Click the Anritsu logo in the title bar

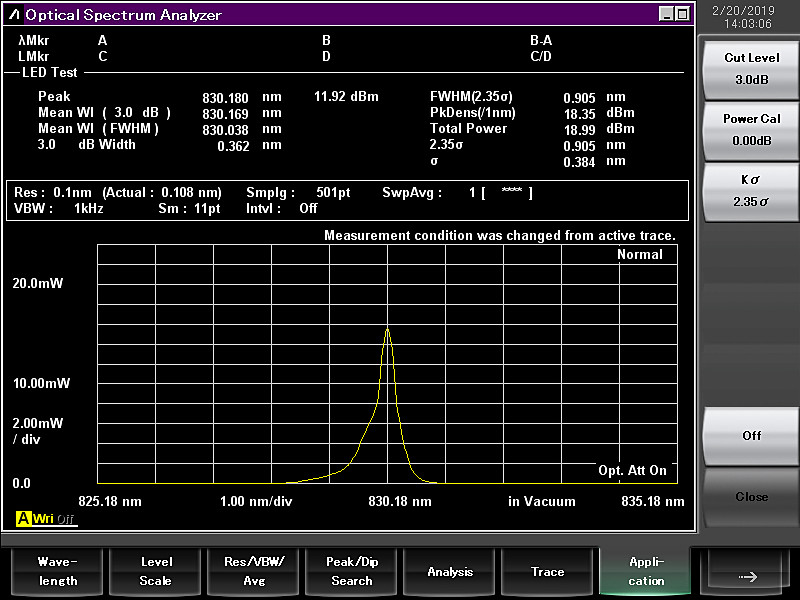pyautogui.click(x=14, y=14)
